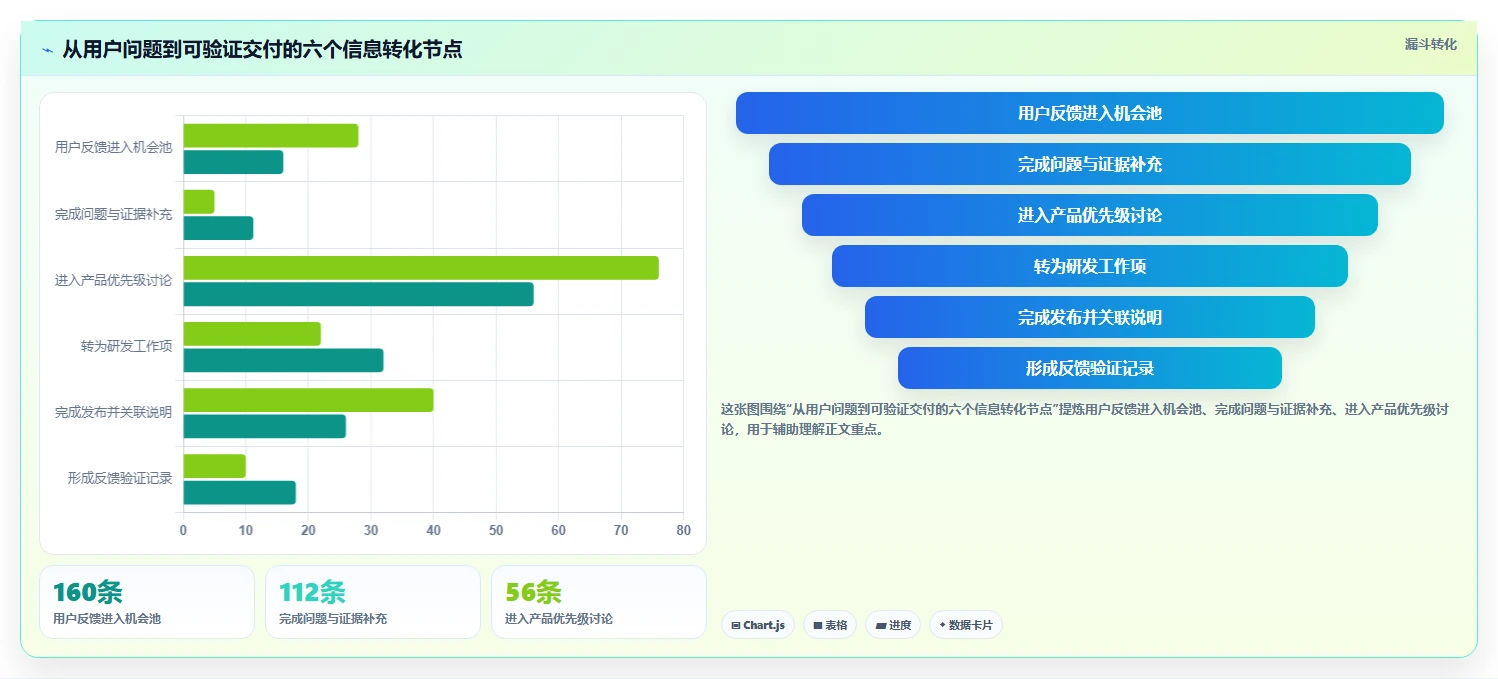Click the 完成问题与证据补充 funnel stage
Screen dimensions: 1498x679
[1090, 164]
